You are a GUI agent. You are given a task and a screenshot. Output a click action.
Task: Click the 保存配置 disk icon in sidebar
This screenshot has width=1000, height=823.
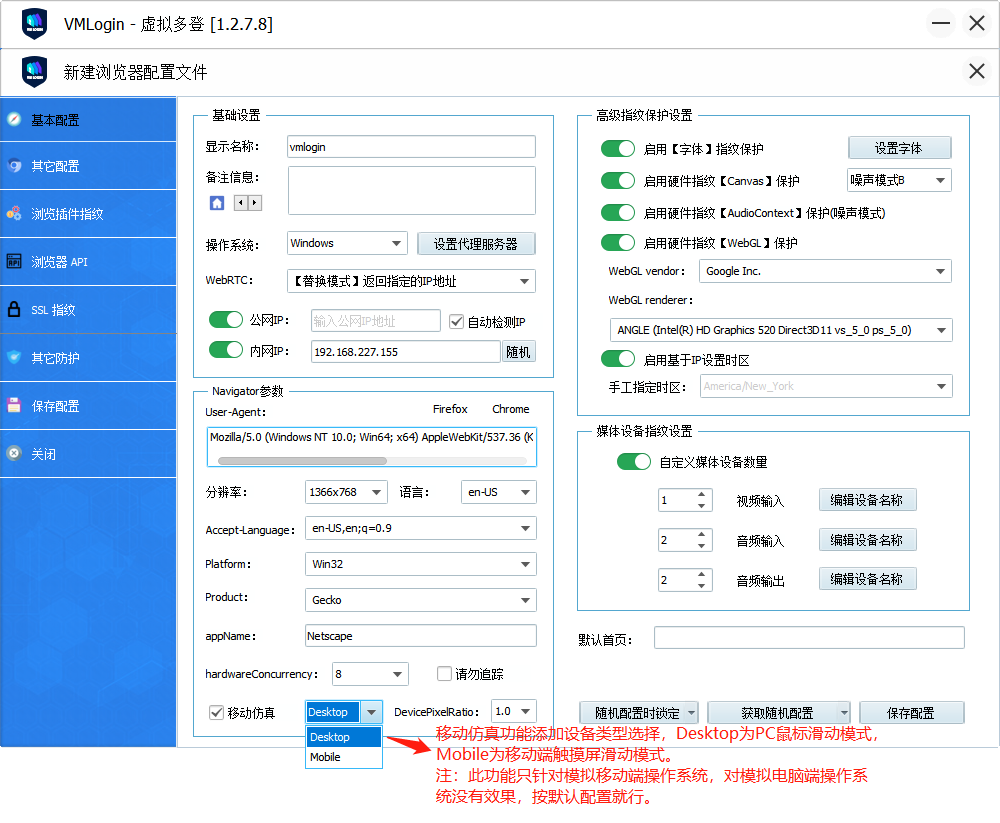[14, 406]
